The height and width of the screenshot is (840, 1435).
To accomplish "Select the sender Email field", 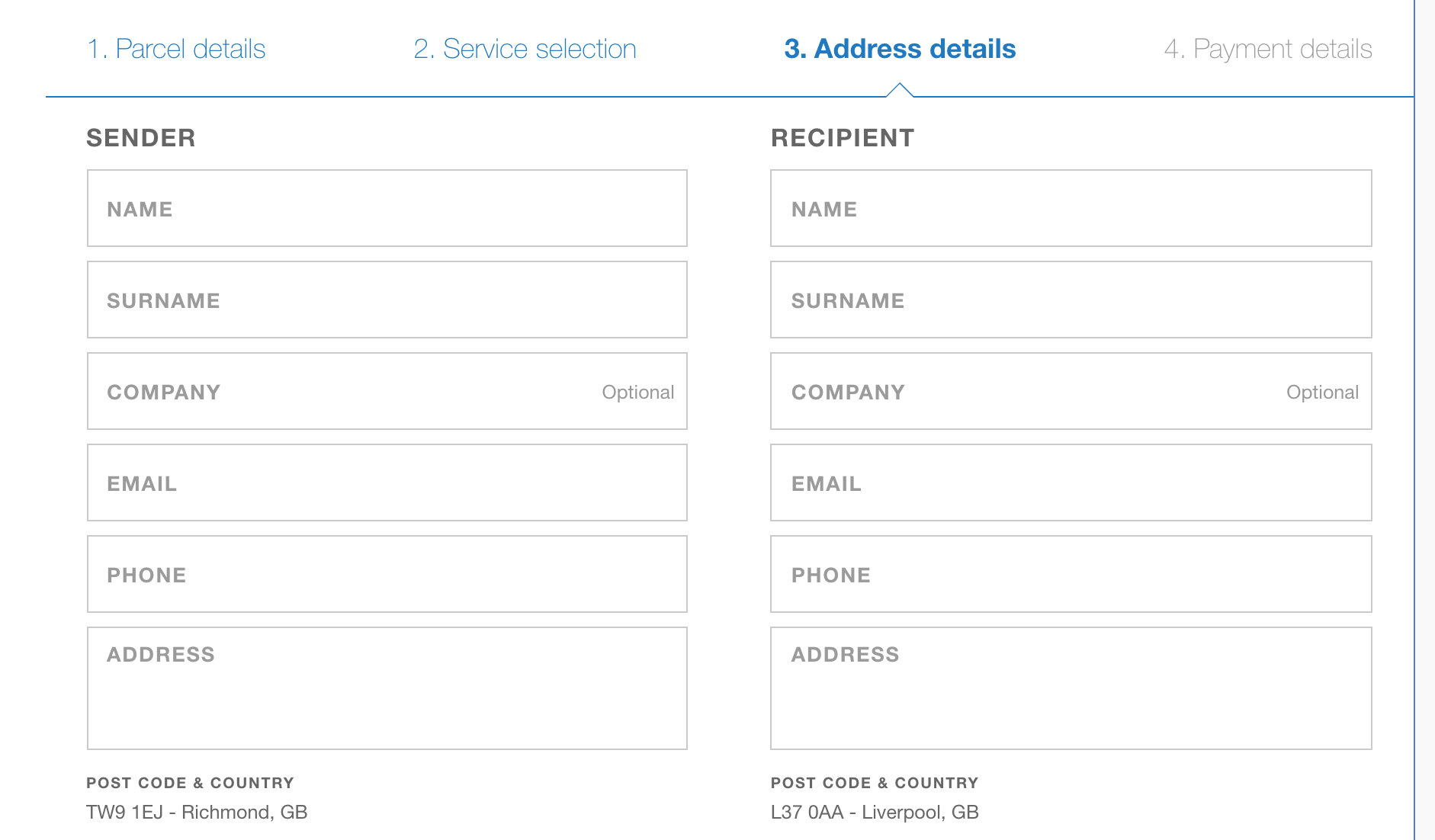I will click(x=387, y=483).
